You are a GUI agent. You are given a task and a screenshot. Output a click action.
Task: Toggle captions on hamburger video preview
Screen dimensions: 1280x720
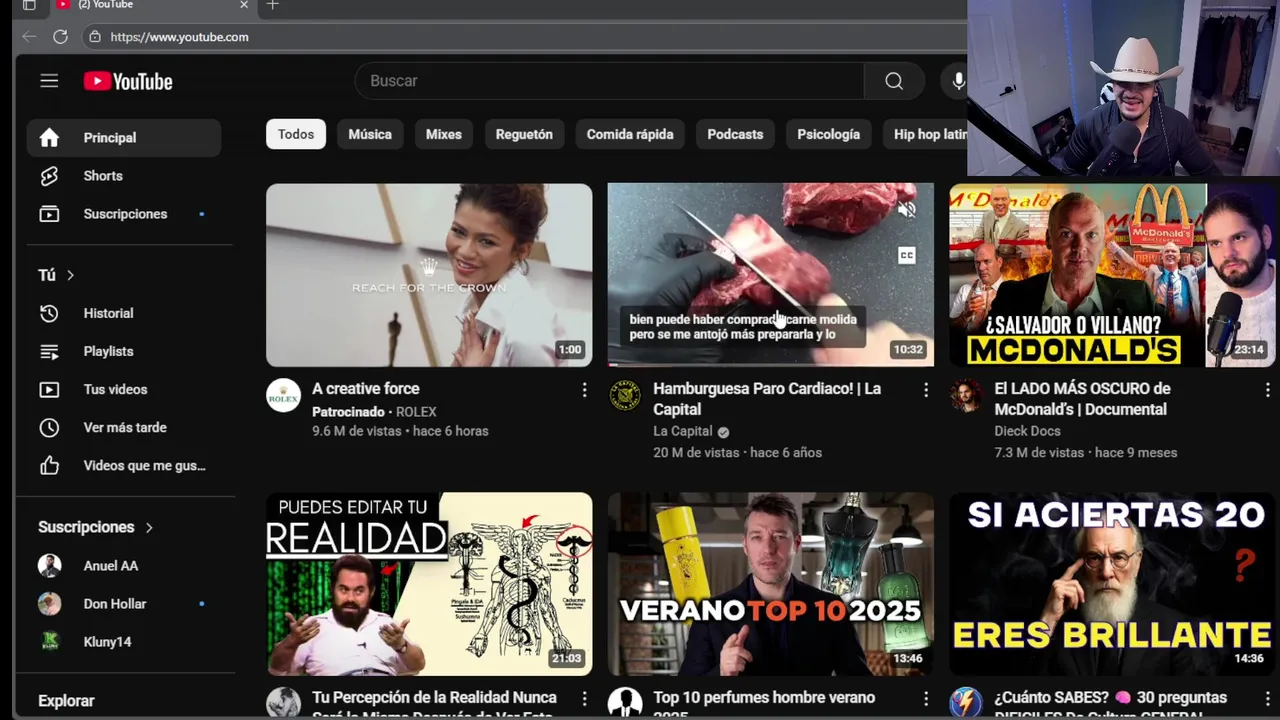[906, 256]
